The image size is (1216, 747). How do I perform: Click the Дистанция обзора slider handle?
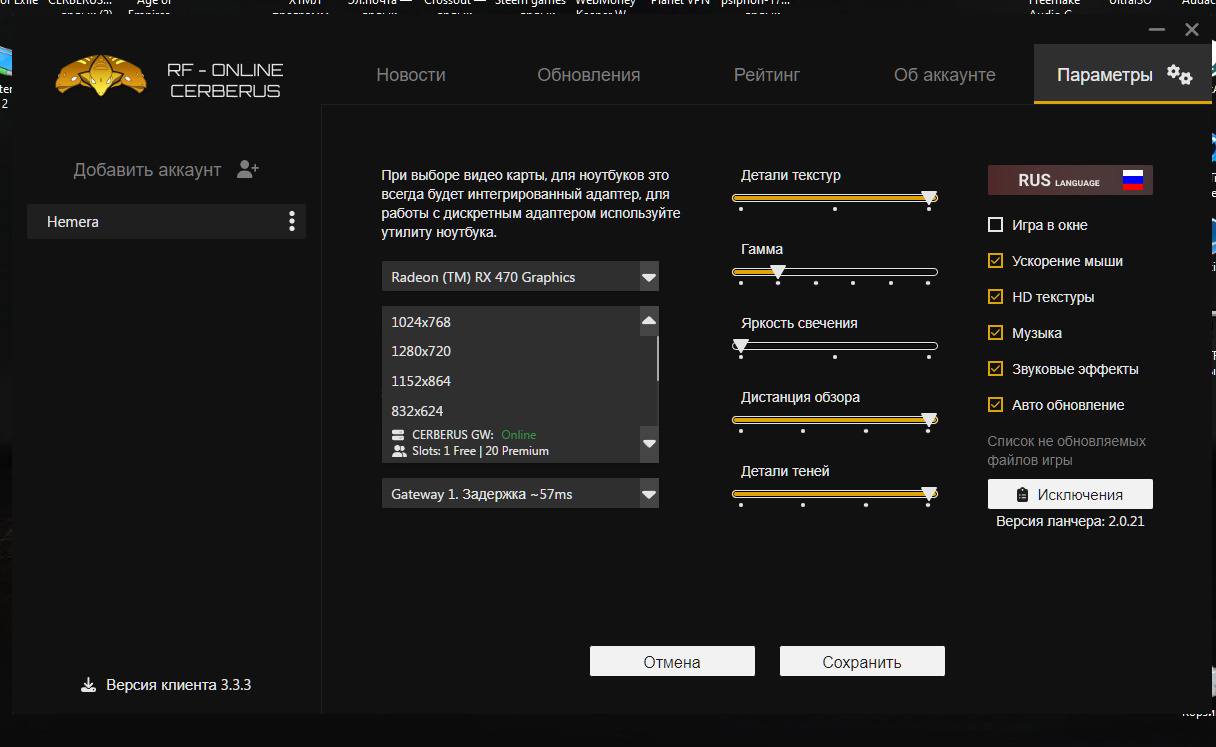(x=929, y=420)
